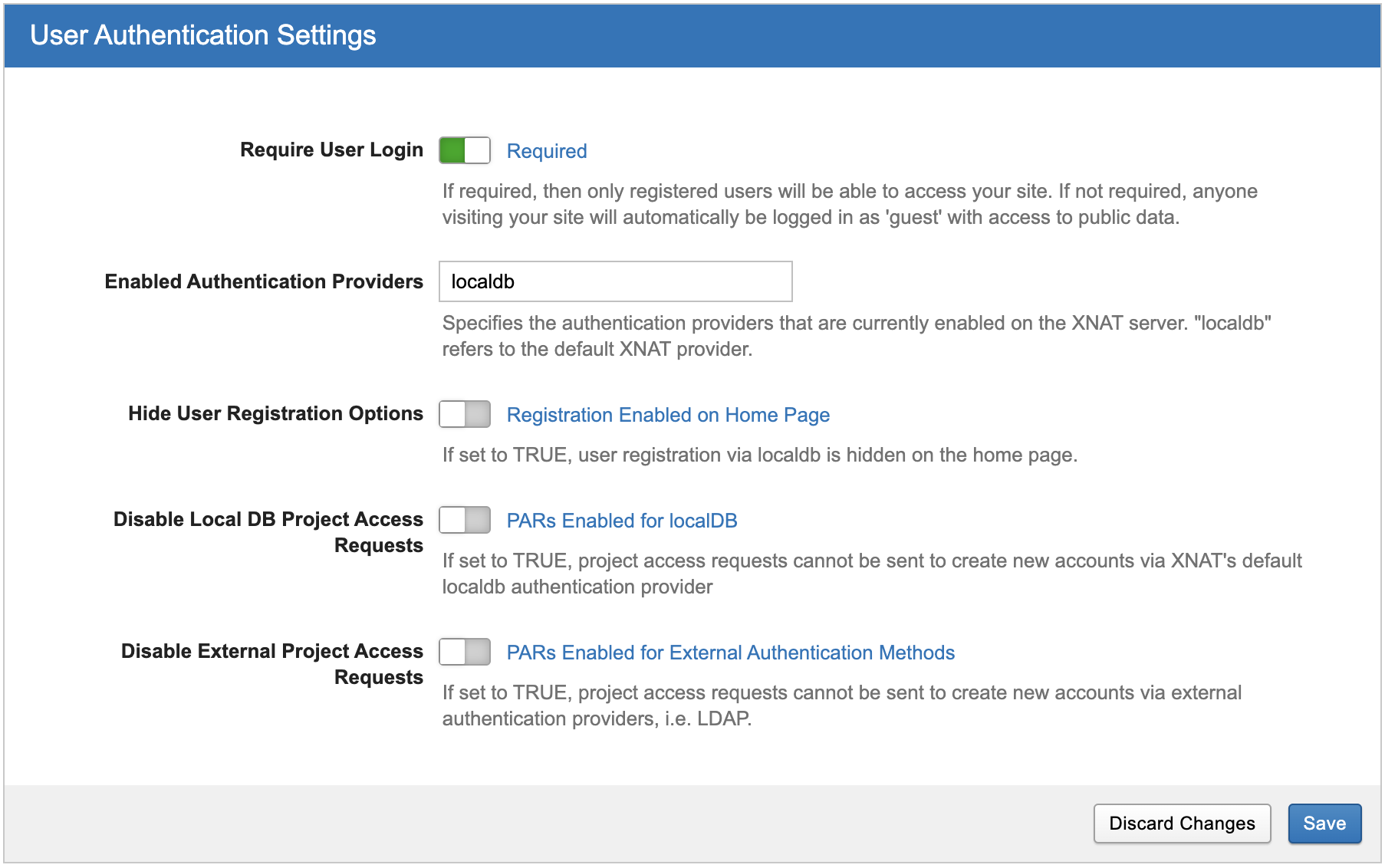Turn on Disable External Project Access Requests switch
The height and width of the screenshot is (868, 1385).
click(x=464, y=652)
